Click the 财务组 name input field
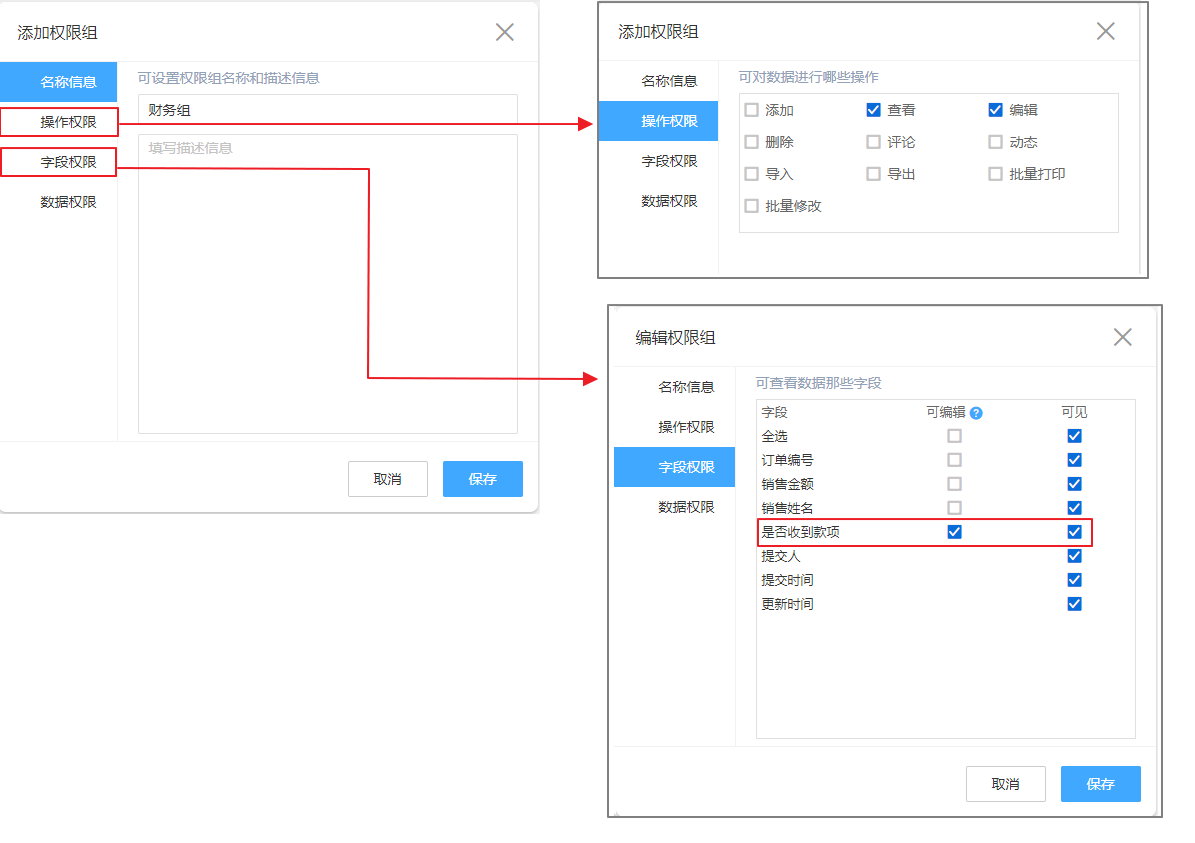The width and height of the screenshot is (1195, 843). tap(327, 110)
